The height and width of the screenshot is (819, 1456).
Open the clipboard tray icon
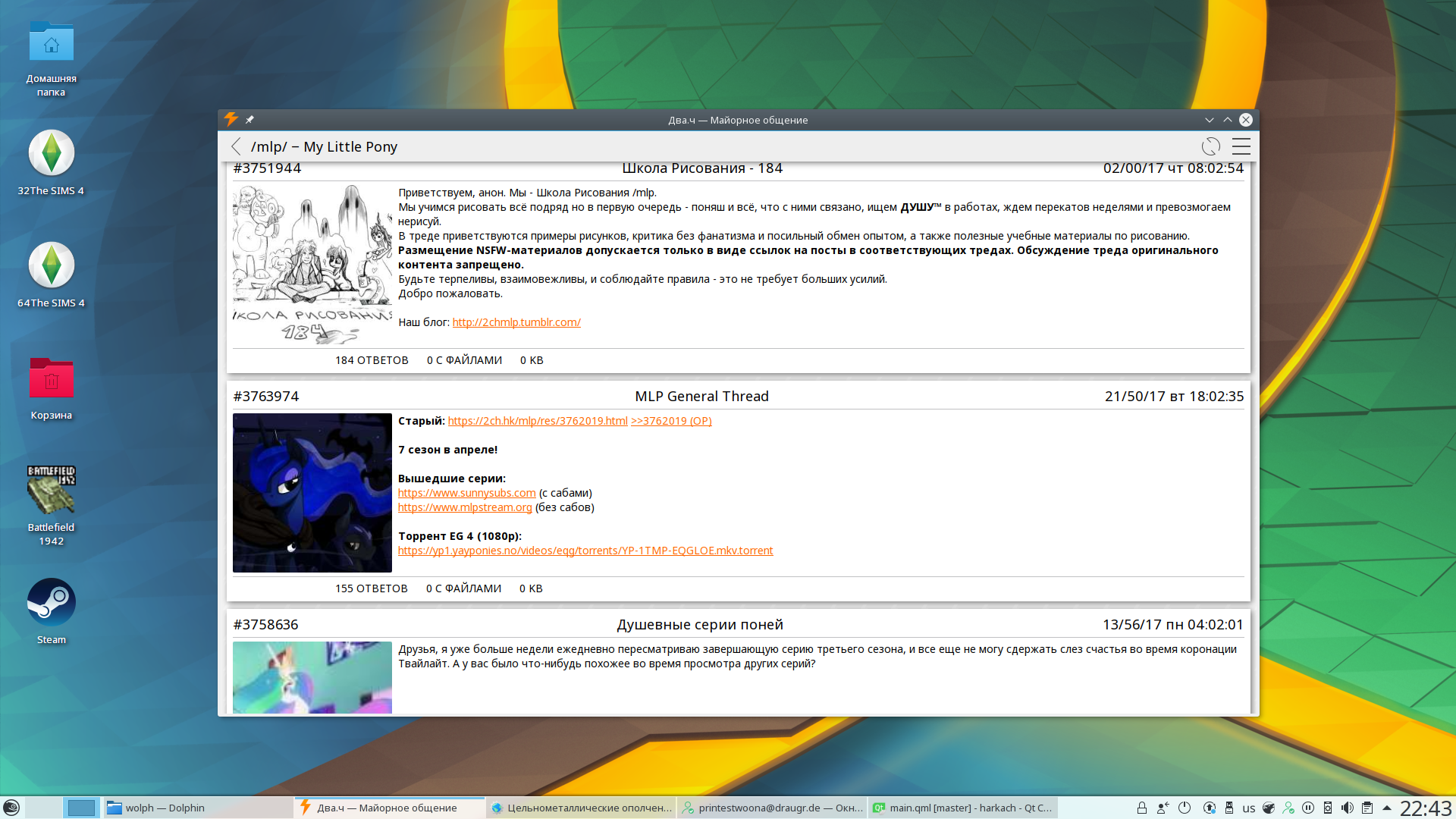coord(1367,808)
